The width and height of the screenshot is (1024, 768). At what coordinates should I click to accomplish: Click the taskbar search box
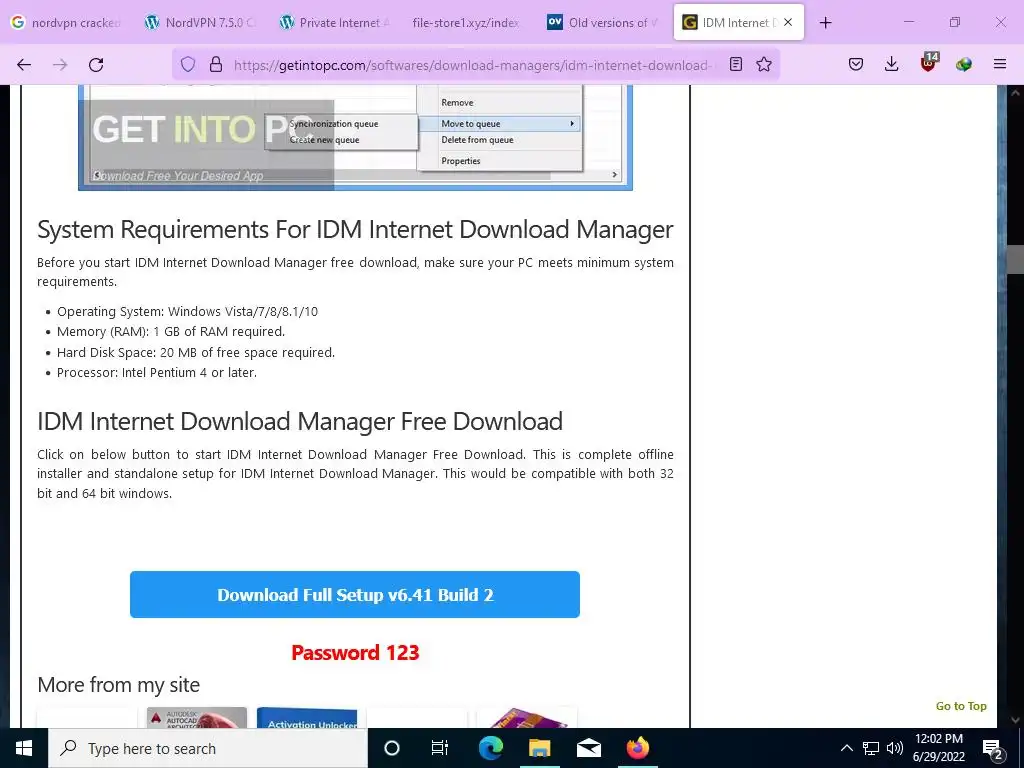tap(208, 748)
